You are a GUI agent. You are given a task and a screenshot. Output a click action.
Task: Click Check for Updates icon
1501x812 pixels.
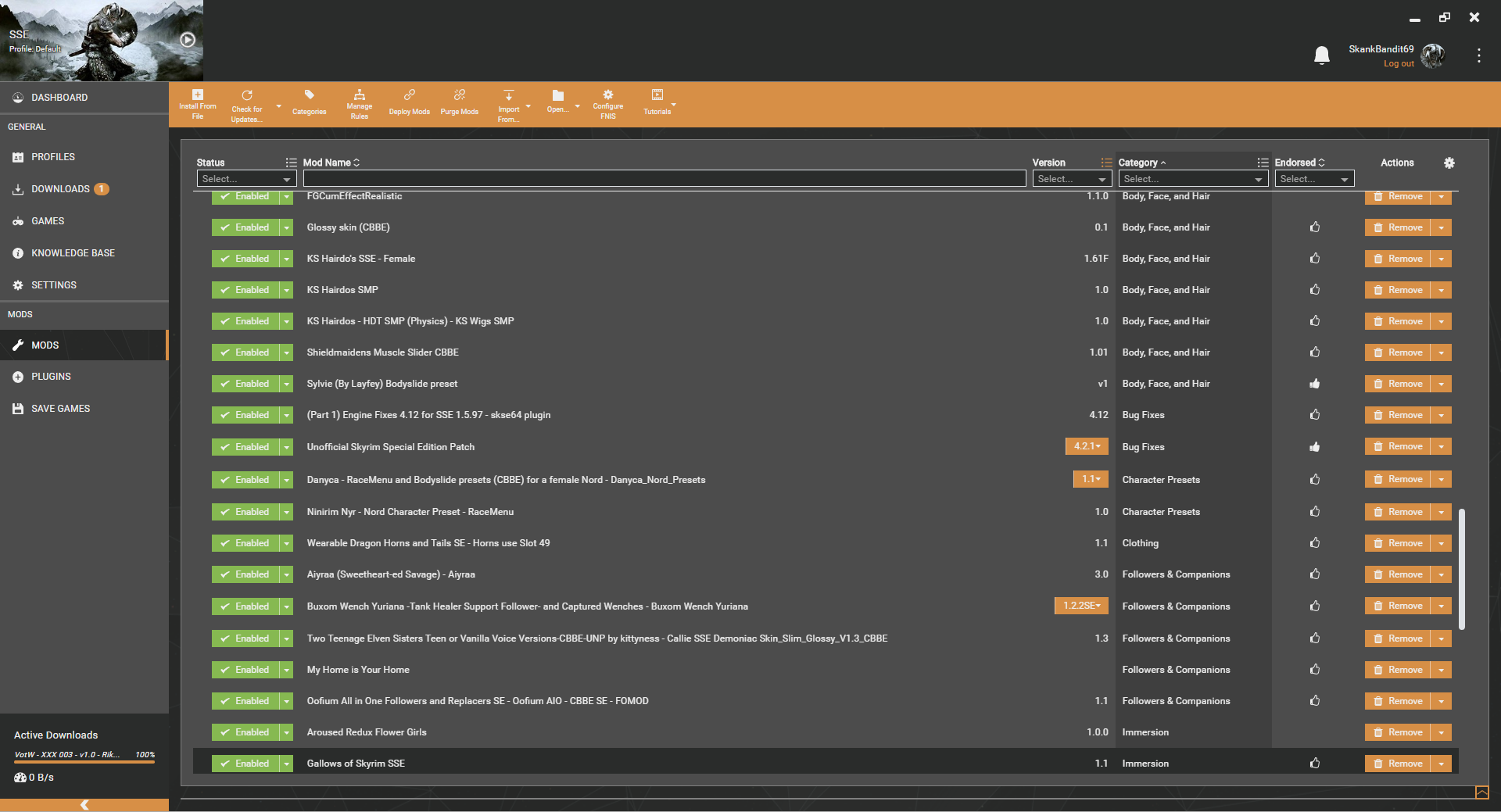point(247,95)
